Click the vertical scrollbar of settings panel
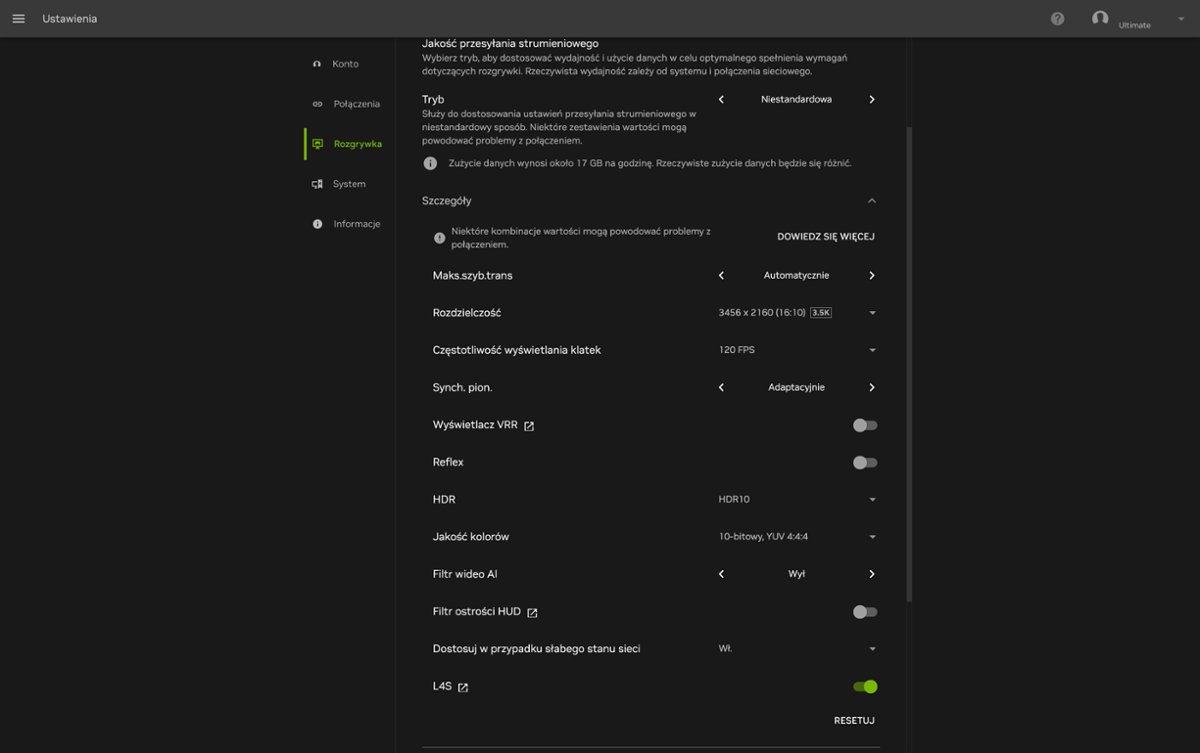Viewport: 1200px width, 753px height. pyautogui.click(x=908, y=360)
